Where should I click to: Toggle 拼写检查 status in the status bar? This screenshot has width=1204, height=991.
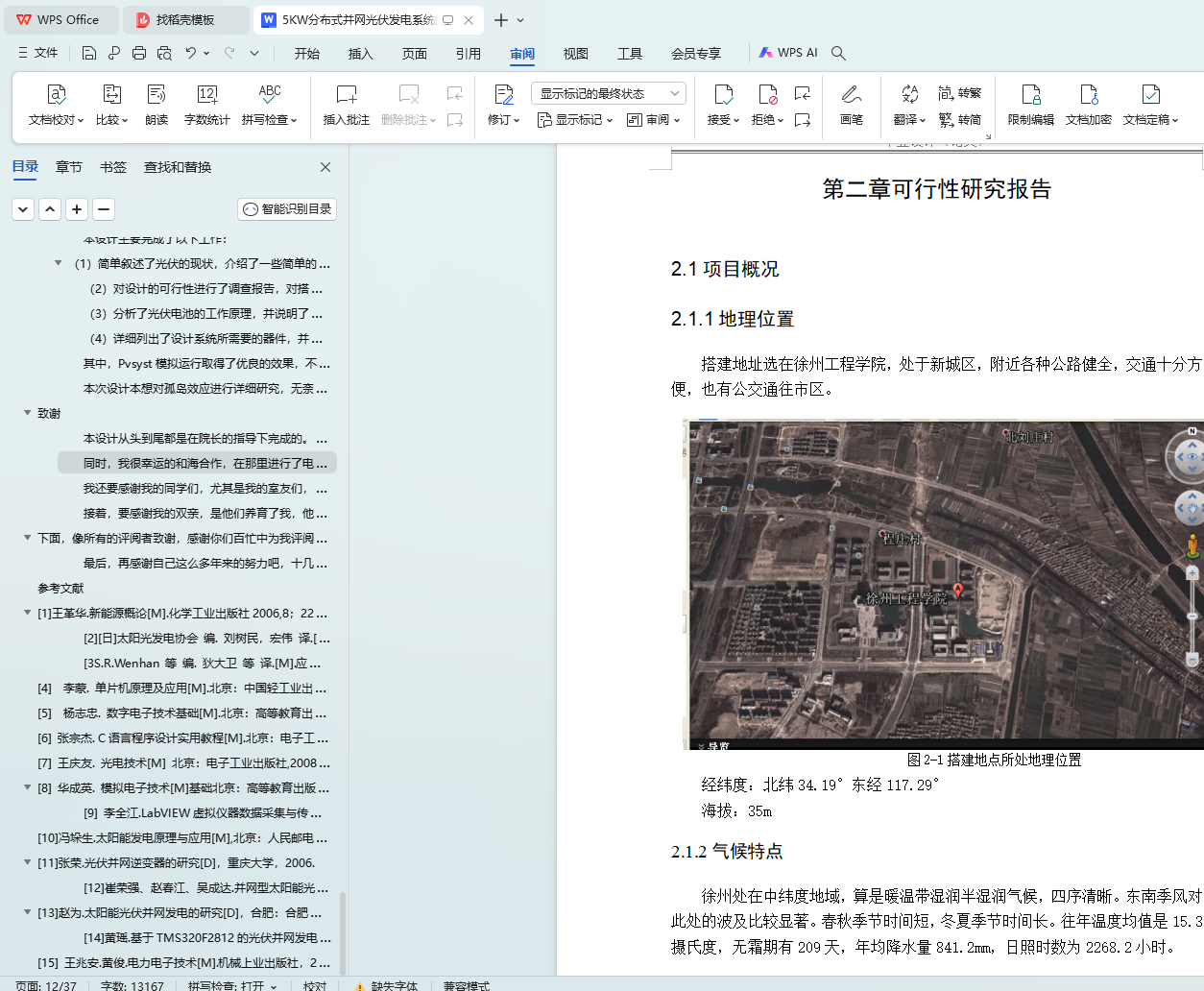tap(232, 985)
